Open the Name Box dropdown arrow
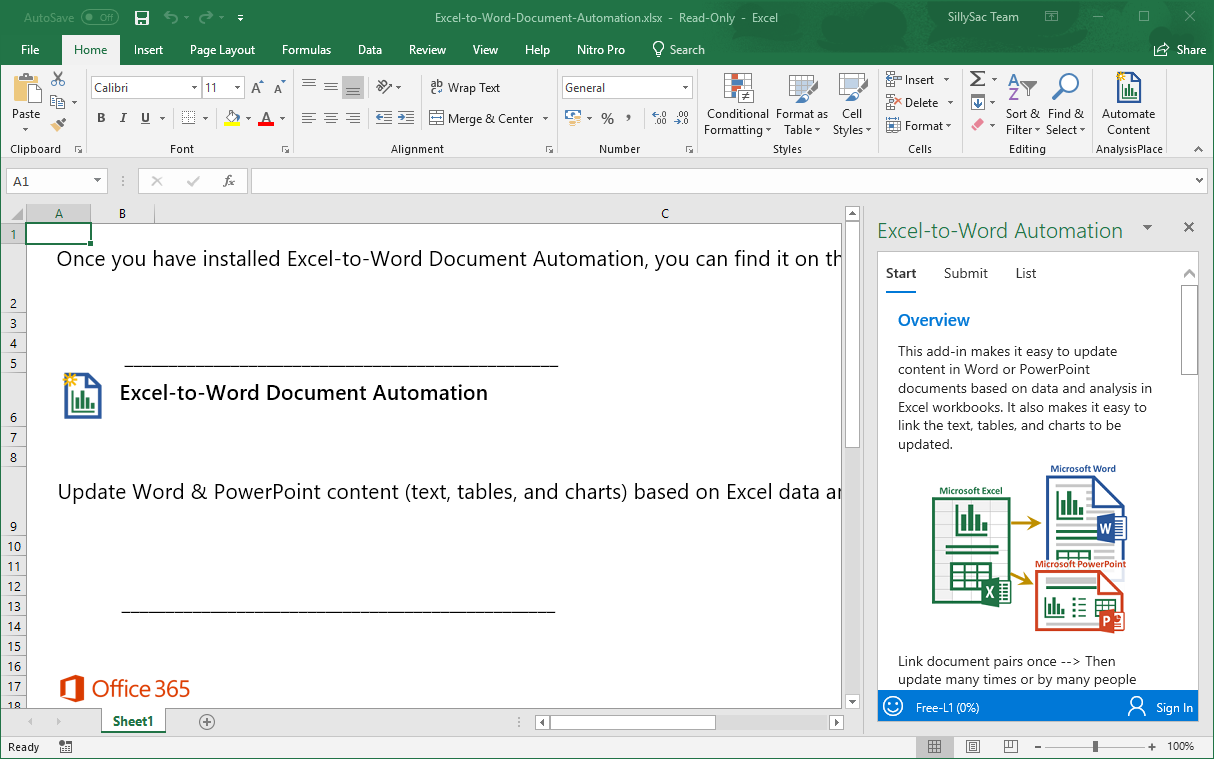Viewport: 1214px width, 759px height. [x=97, y=181]
